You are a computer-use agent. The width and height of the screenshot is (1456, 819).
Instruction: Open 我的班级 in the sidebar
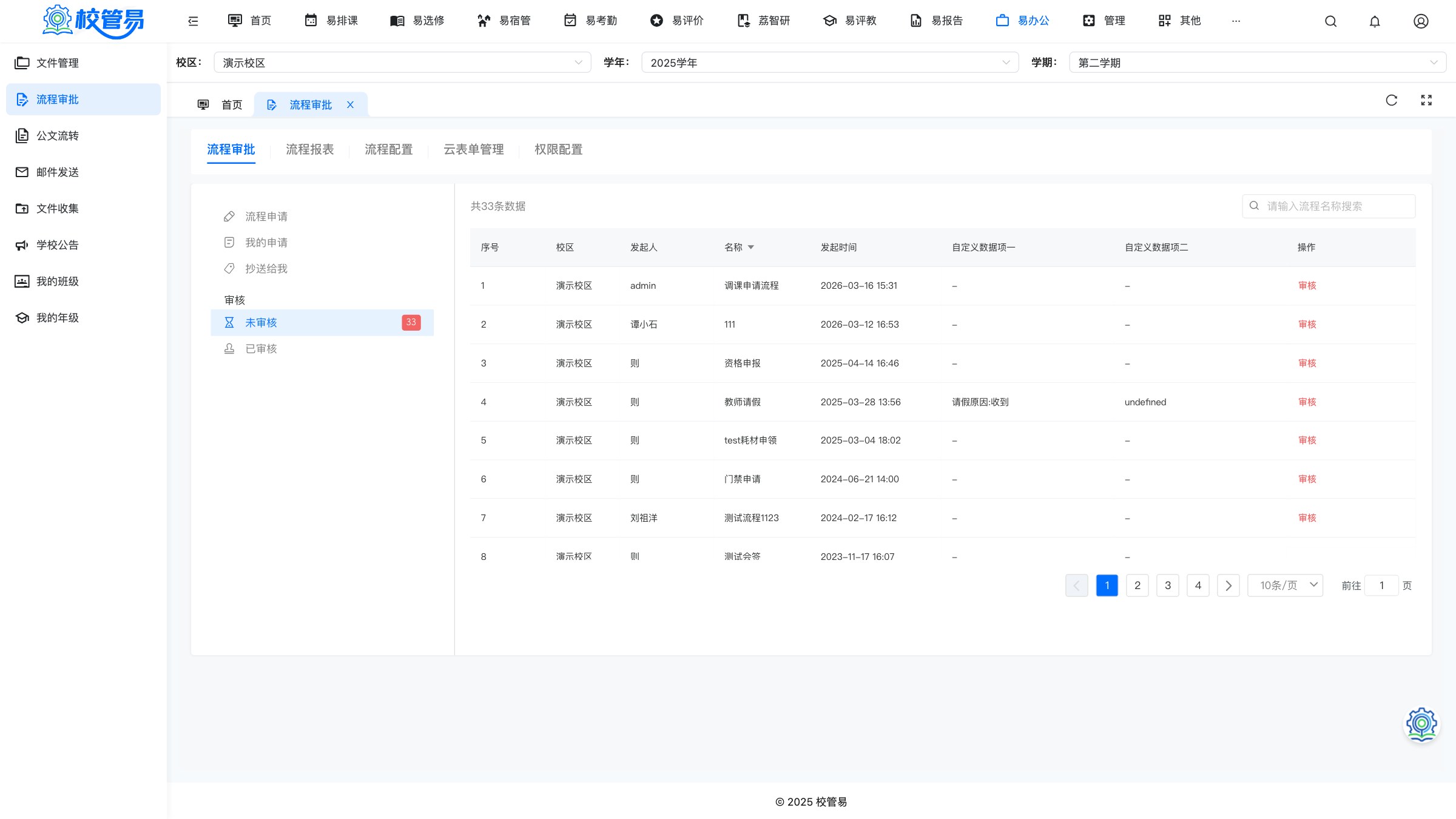coord(83,281)
